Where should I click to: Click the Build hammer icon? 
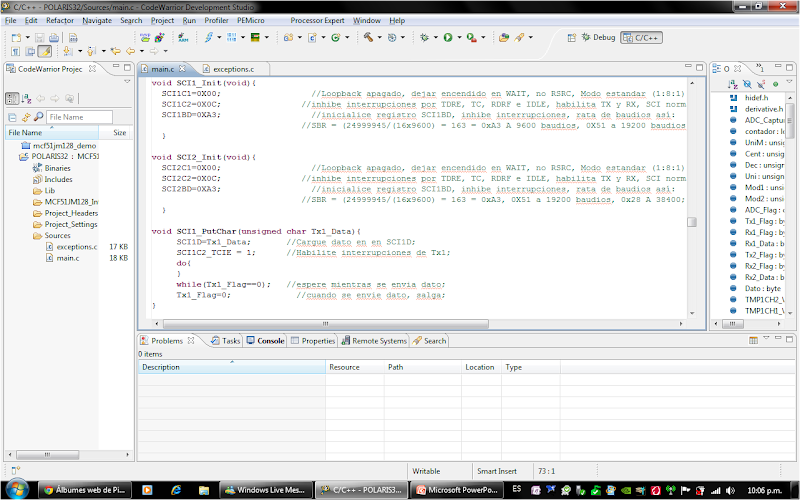click(x=369, y=37)
